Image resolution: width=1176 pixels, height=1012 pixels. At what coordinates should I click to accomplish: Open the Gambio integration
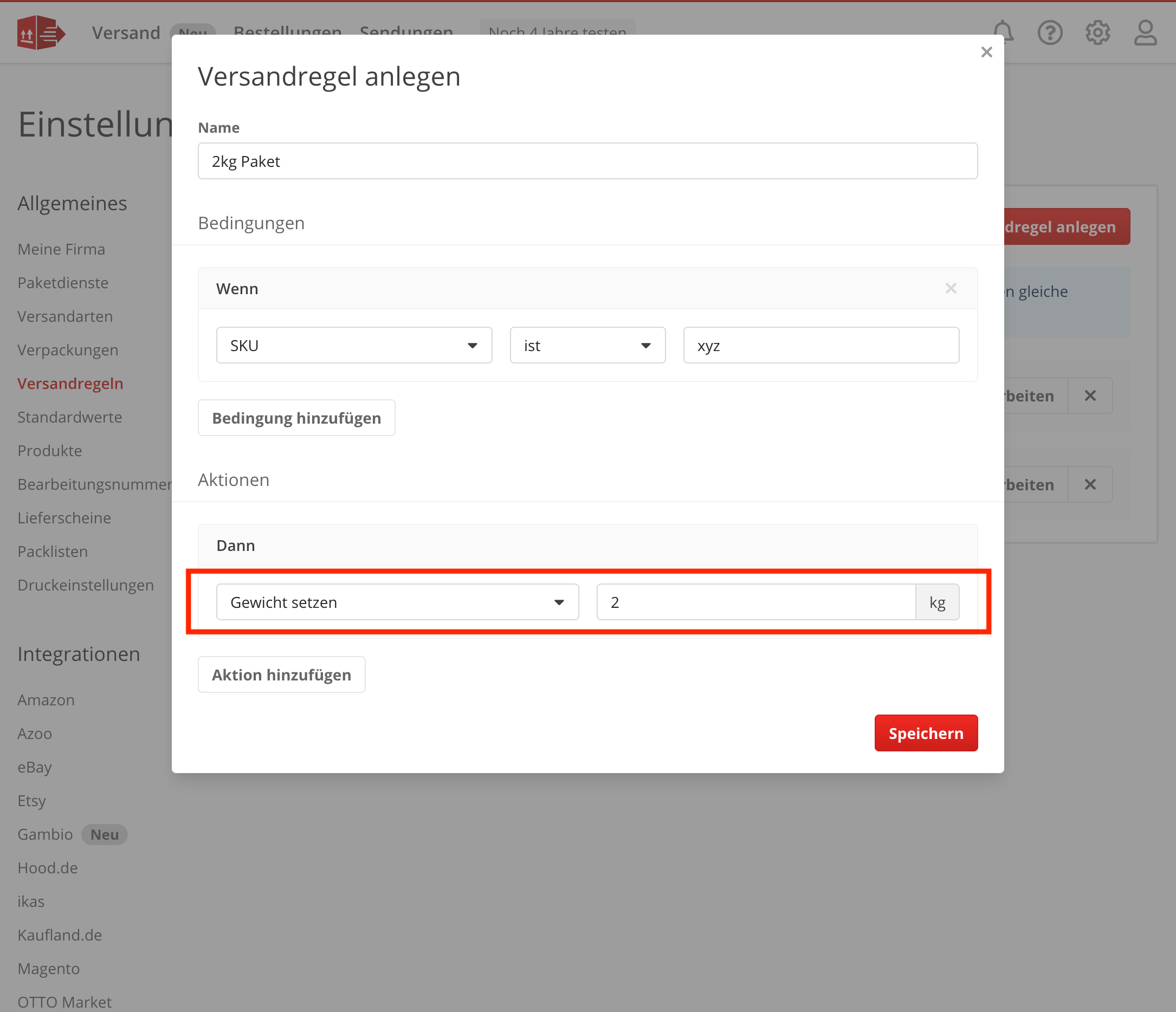click(46, 834)
